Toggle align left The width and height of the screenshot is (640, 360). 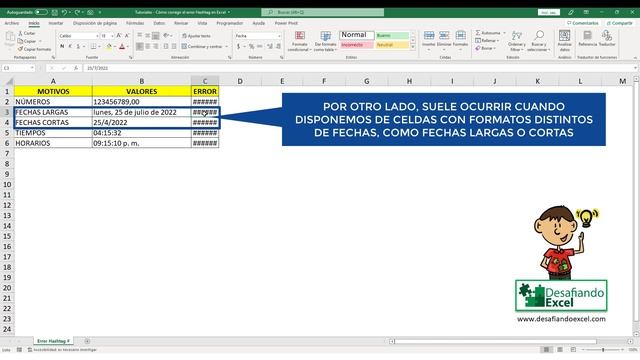pyautogui.click(x=140, y=47)
